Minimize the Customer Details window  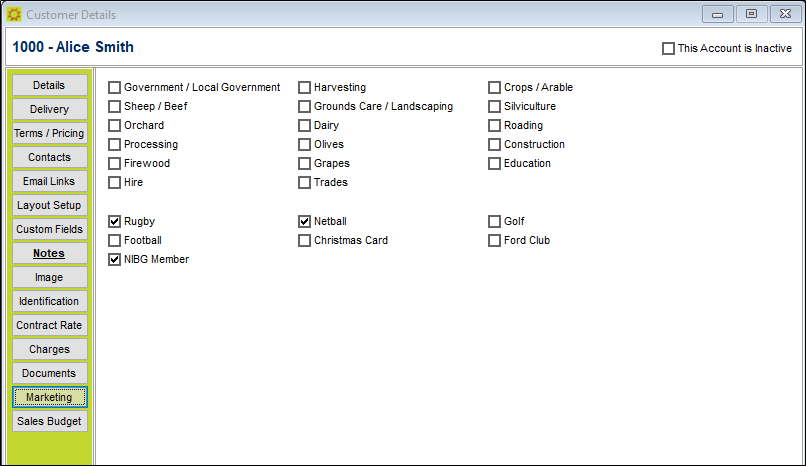(718, 14)
